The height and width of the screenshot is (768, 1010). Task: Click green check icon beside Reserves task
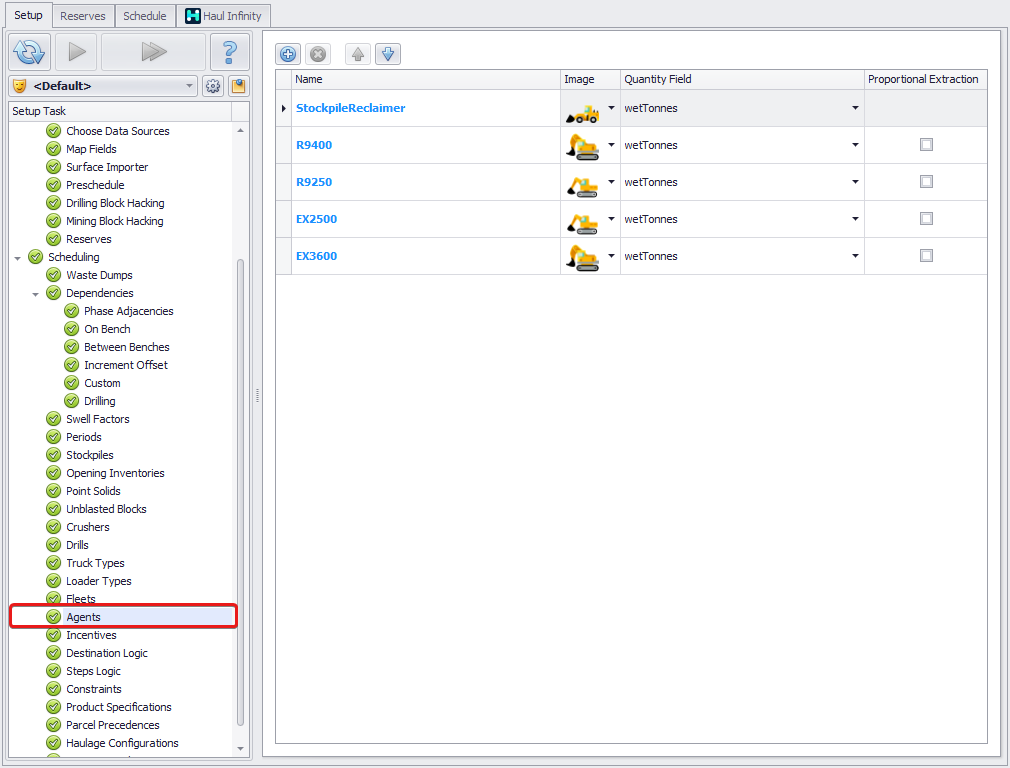(54, 239)
